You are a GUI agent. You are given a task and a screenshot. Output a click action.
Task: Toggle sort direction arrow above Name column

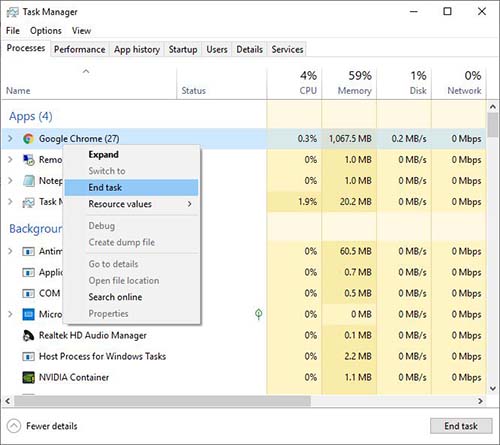click(86, 71)
